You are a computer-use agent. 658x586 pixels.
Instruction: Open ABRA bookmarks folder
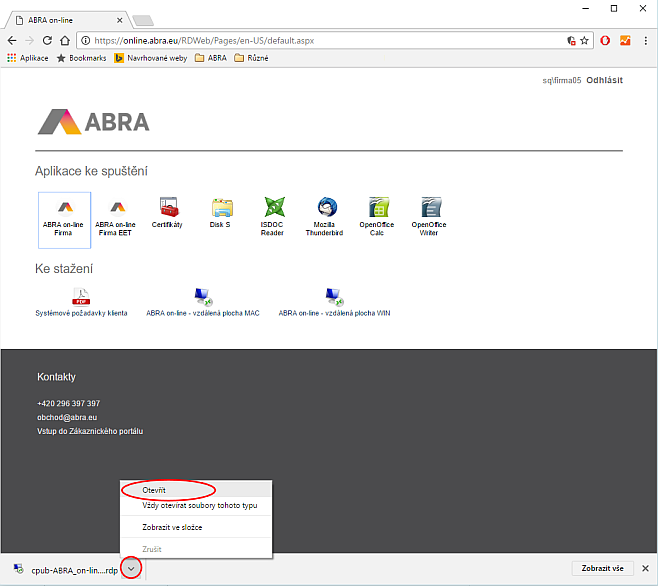tap(211, 58)
